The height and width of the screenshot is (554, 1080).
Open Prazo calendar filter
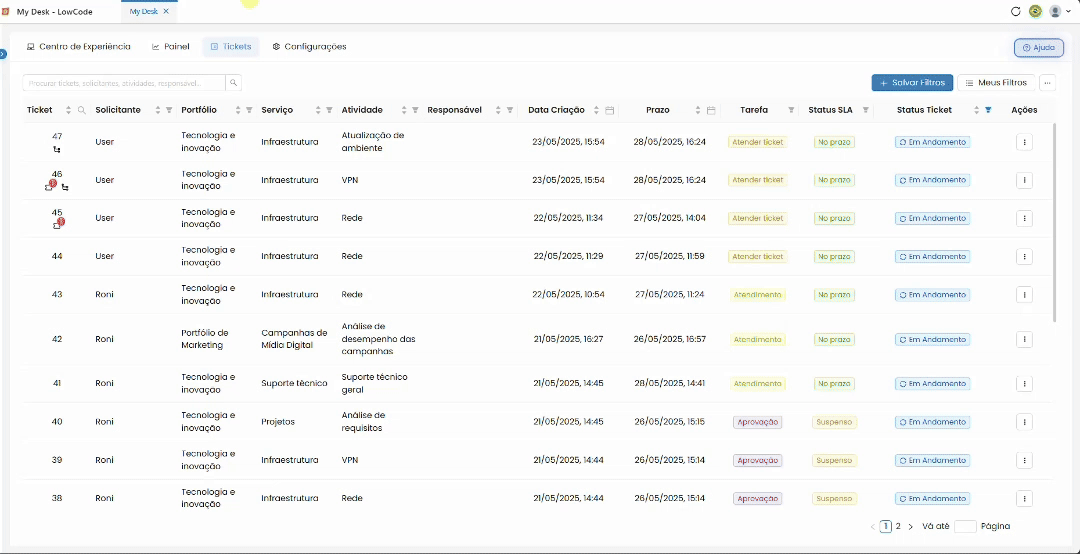pos(712,110)
